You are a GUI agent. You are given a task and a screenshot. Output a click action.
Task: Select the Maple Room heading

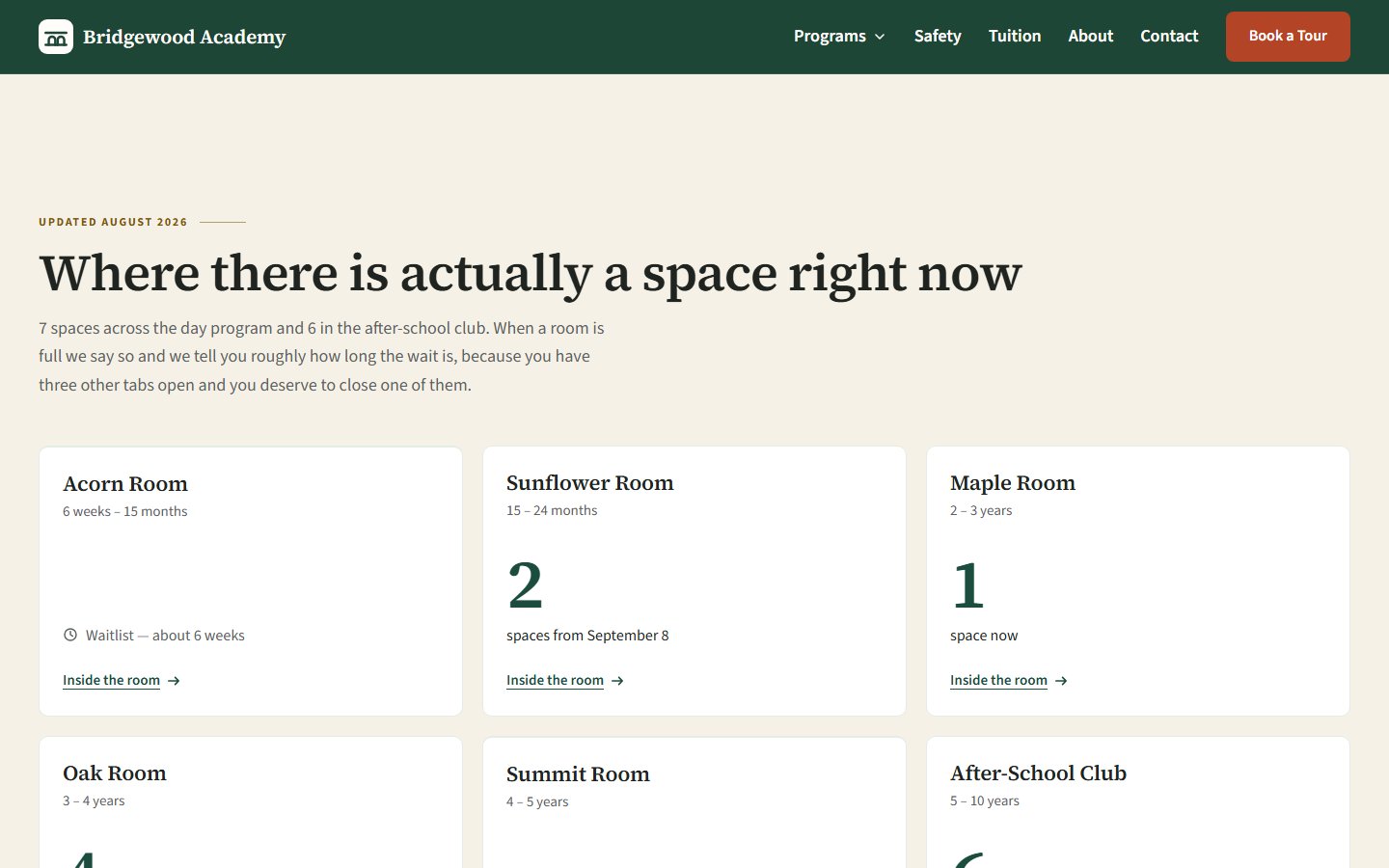point(1013,482)
